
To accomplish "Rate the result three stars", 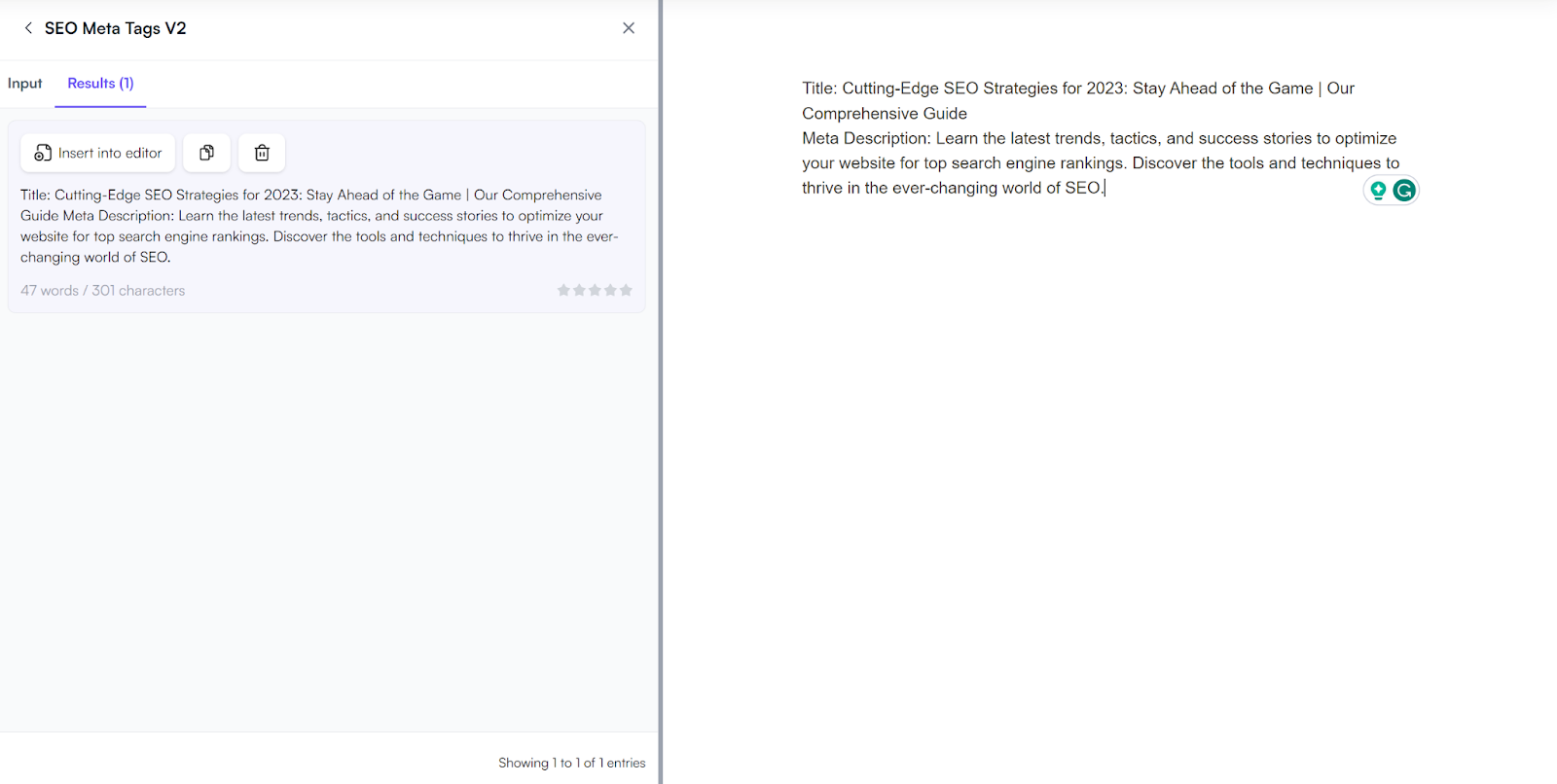I will pyautogui.click(x=595, y=290).
